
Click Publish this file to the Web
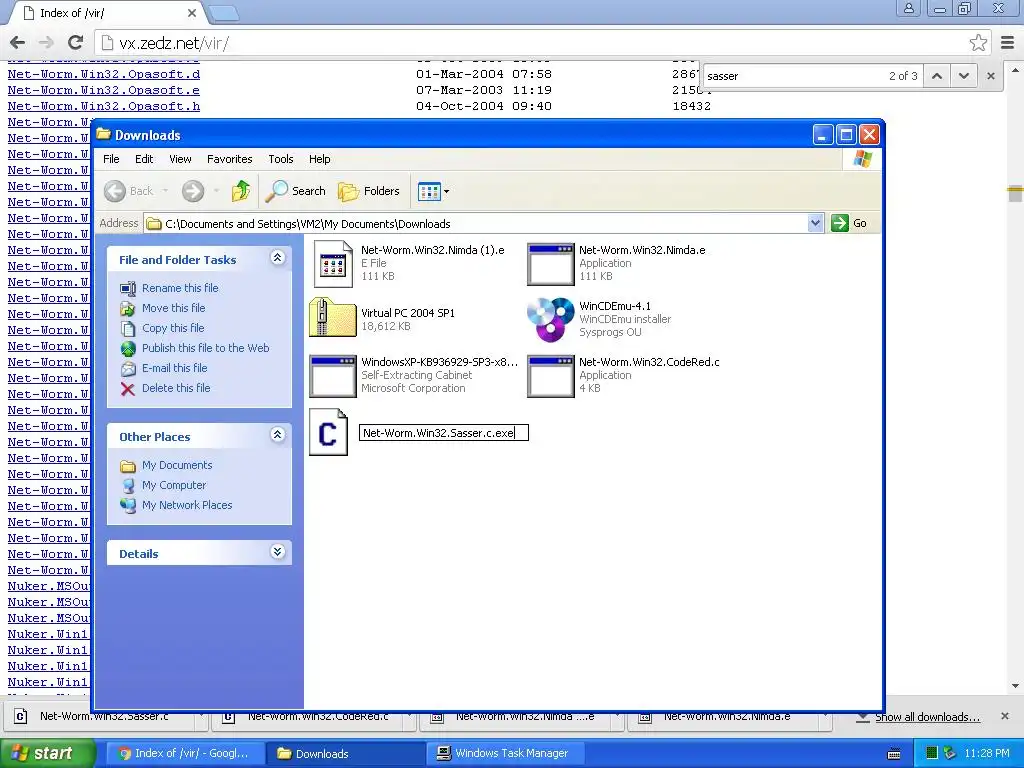206,348
